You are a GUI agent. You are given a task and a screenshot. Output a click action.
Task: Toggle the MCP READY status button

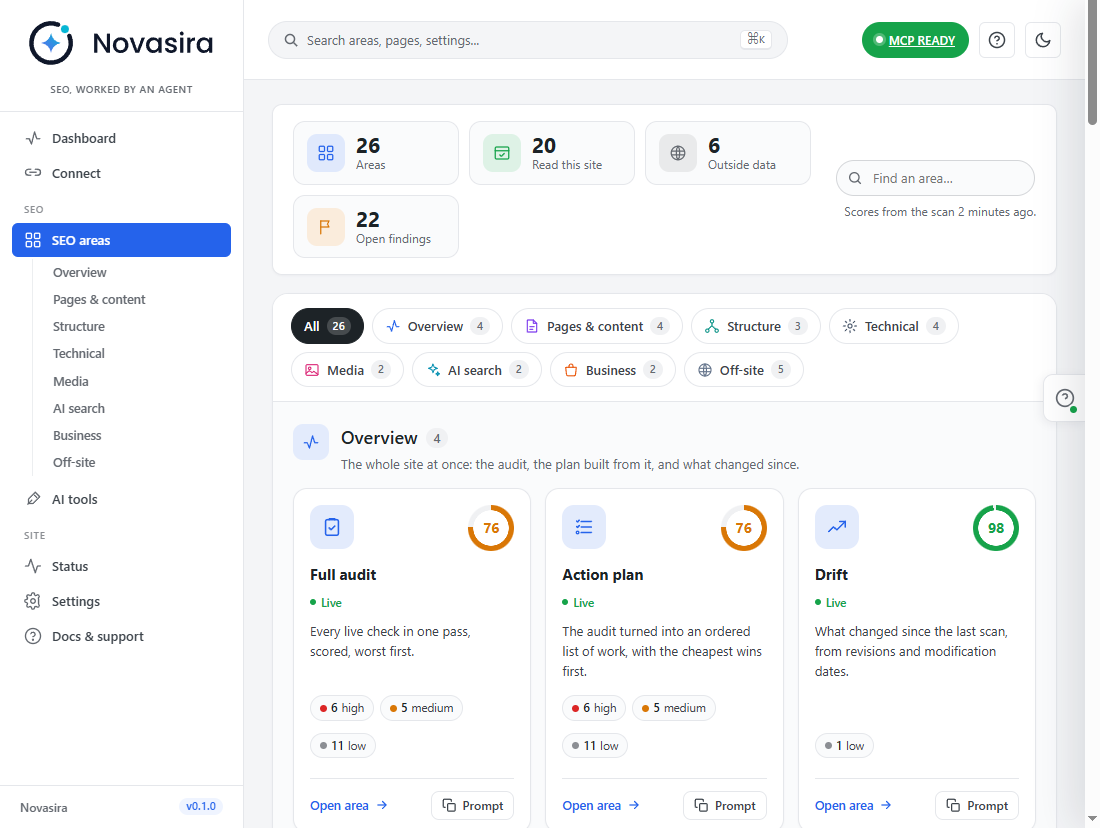[915, 40]
